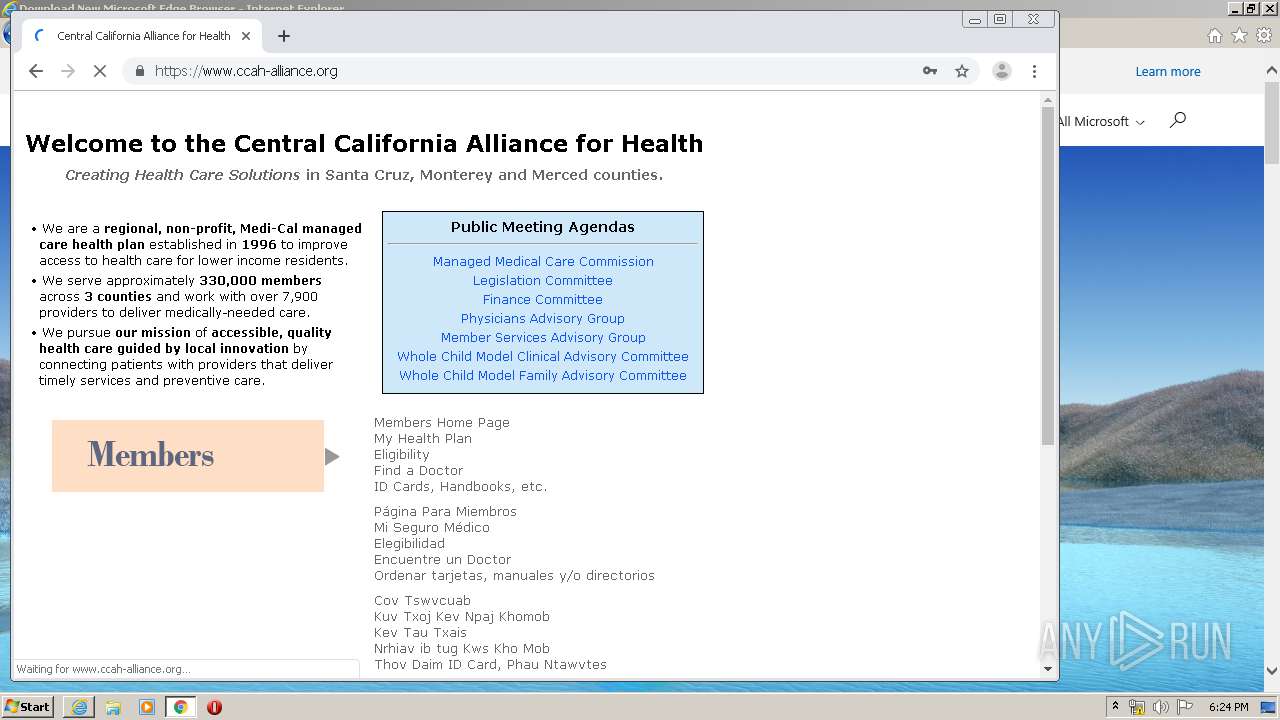Open ID Cards, Handbooks, etc. link

coord(461,487)
